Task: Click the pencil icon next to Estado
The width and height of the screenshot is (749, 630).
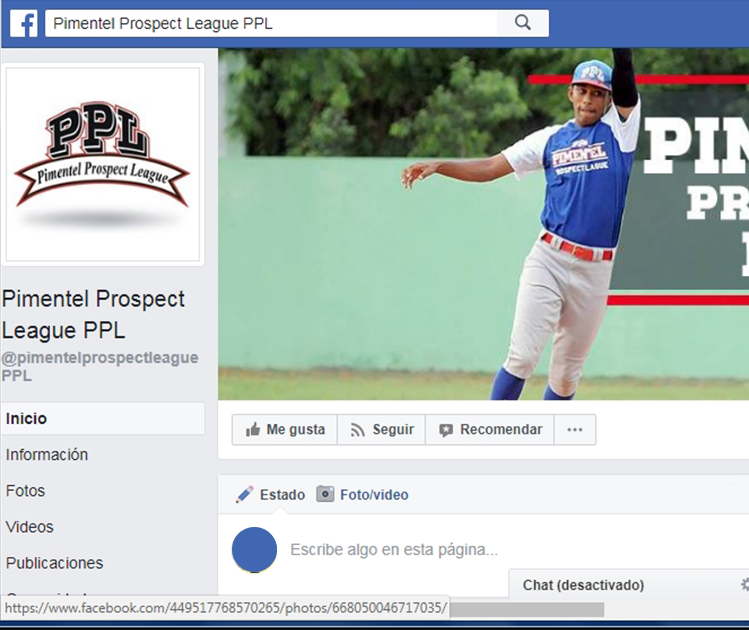Action: click(244, 495)
